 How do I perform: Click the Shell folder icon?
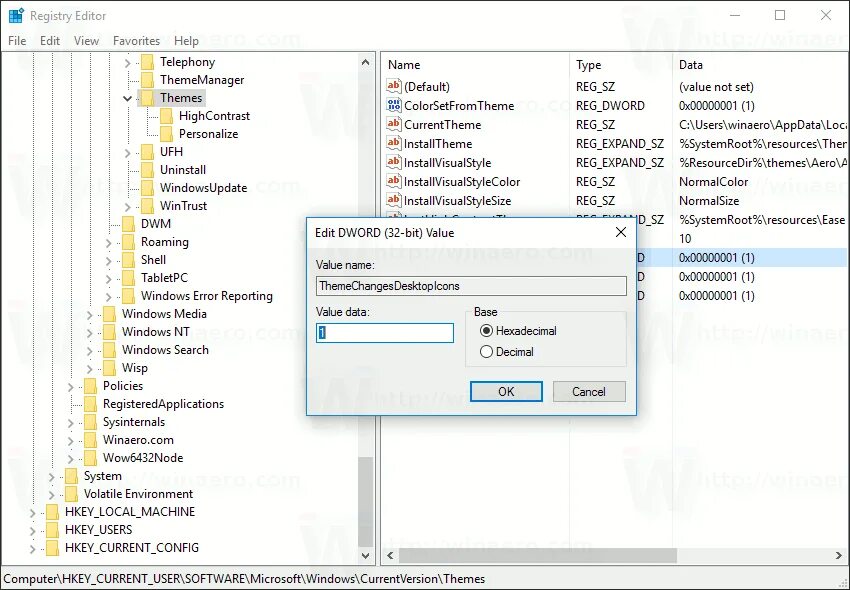[x=128, y=260]
